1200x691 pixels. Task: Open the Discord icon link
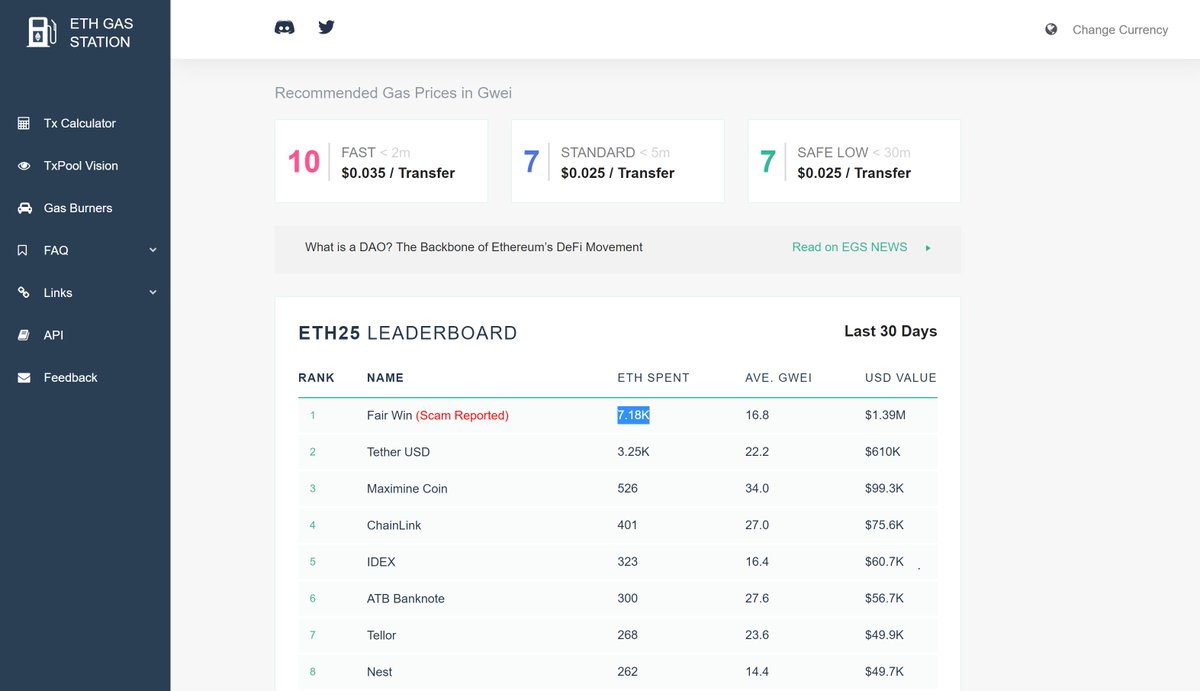(x=284, y=28)
